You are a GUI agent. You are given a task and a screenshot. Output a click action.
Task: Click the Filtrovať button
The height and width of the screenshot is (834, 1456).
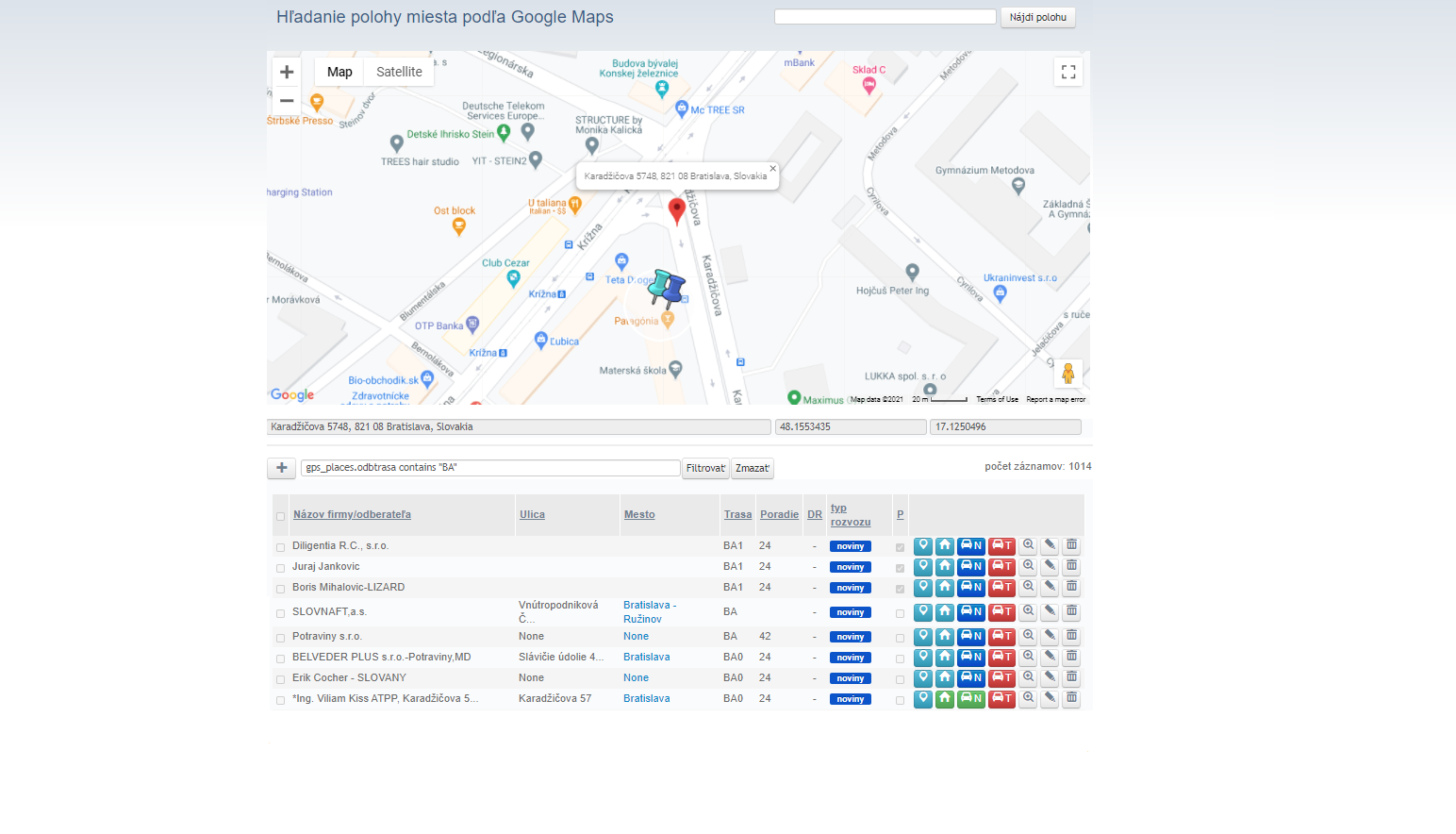[x=705, y=468]
